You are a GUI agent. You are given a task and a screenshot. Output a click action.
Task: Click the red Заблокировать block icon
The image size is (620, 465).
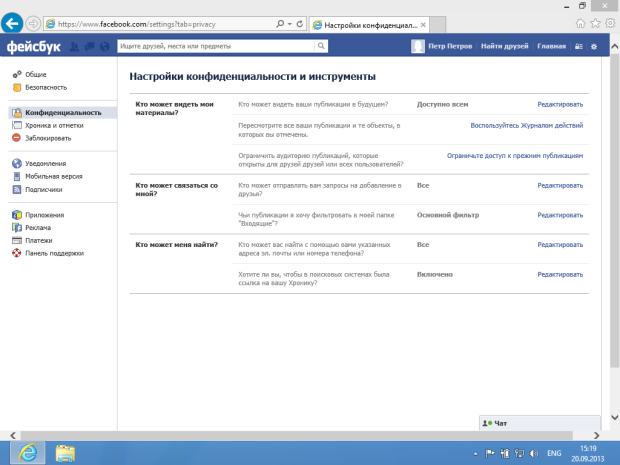[x=16, y=138]
